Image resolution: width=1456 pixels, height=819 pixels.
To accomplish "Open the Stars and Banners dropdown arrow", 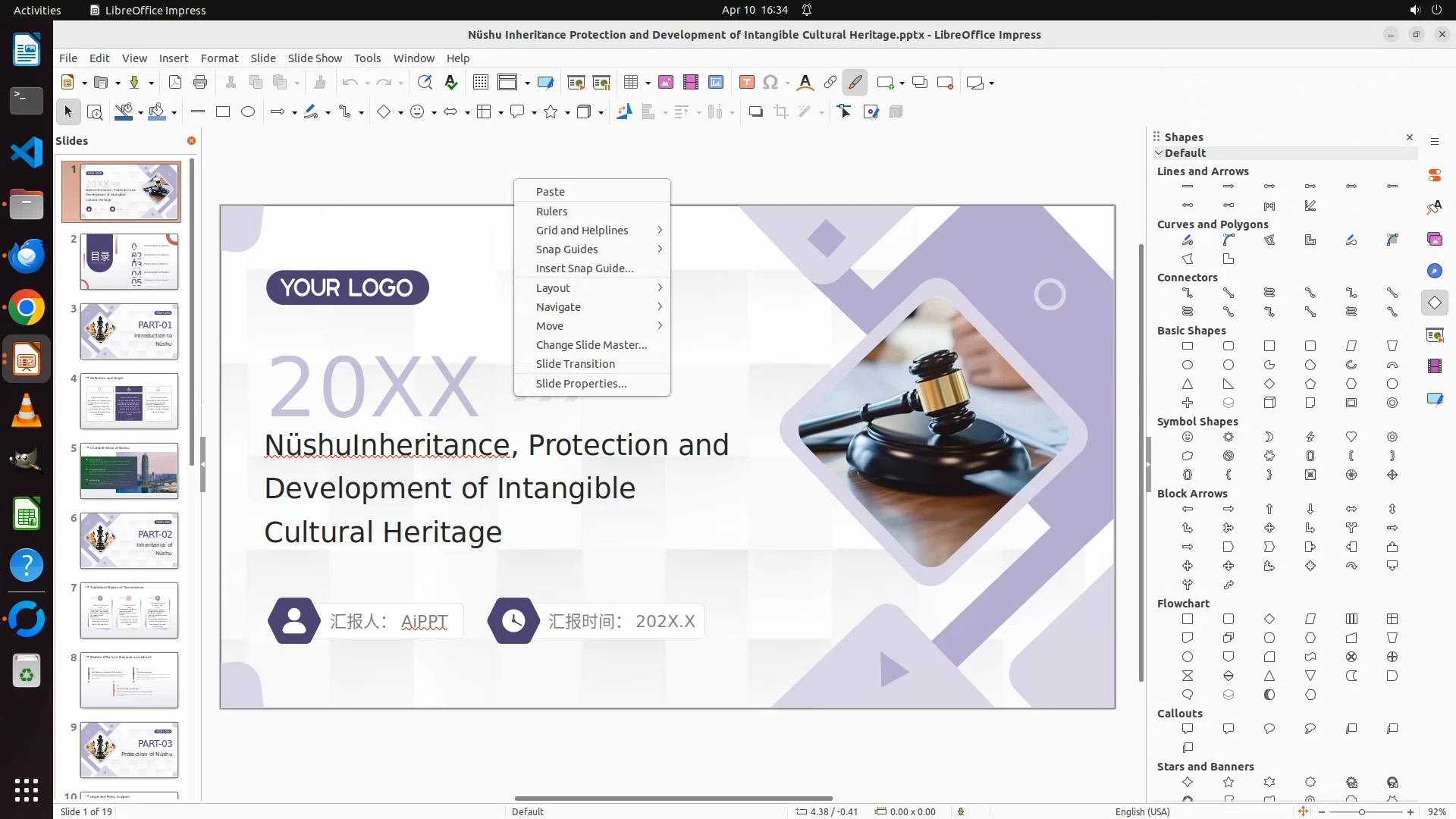I will [x=567, y=112].
